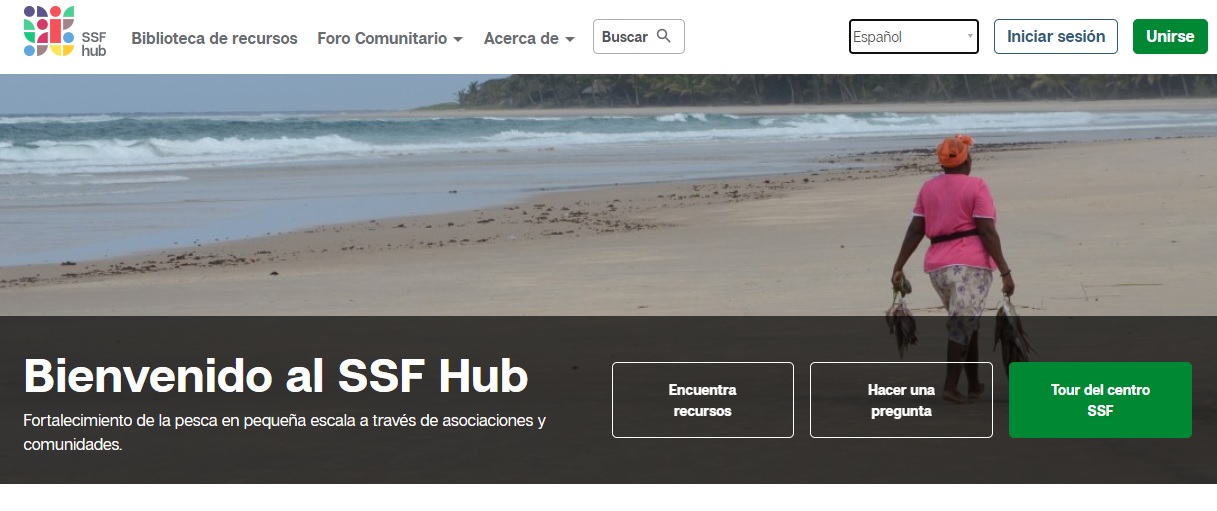The height and width of the screenshot is (511, 1217).
Task: Click the Bienvenido al SSF Hub heading
Action: click(276, 376)
